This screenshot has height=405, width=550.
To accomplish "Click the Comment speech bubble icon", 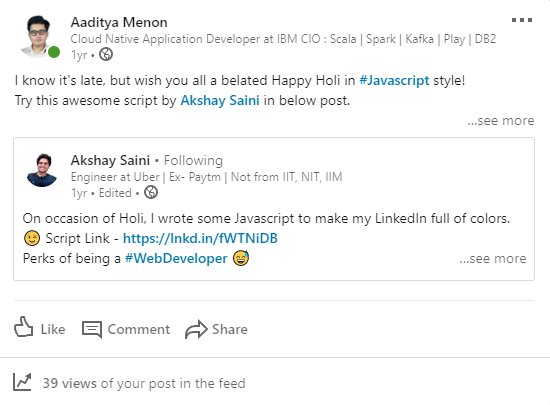I will pos(92,329).
